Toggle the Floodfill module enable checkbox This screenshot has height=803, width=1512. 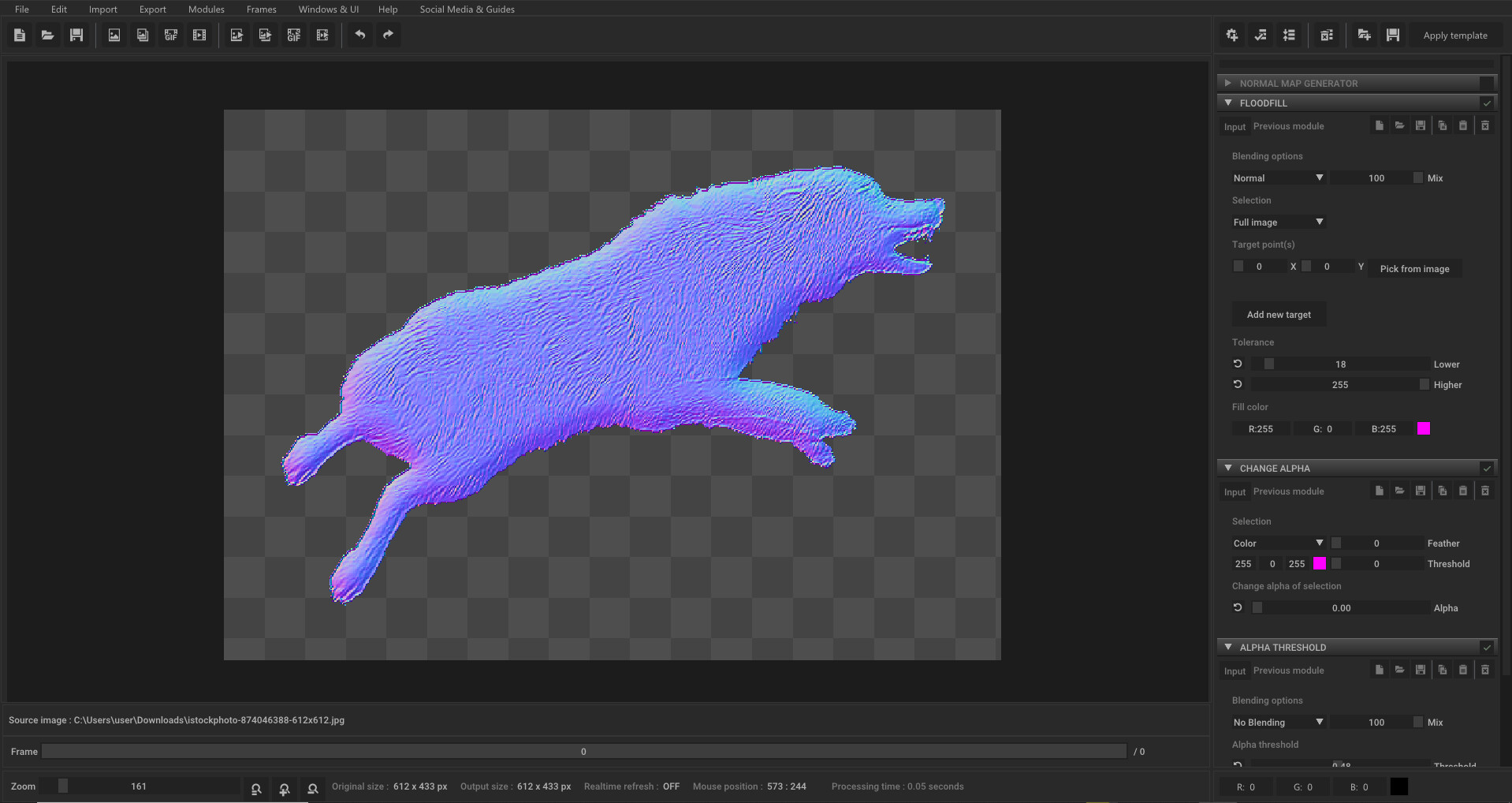pyautogui.click(x=1488, y=103)
